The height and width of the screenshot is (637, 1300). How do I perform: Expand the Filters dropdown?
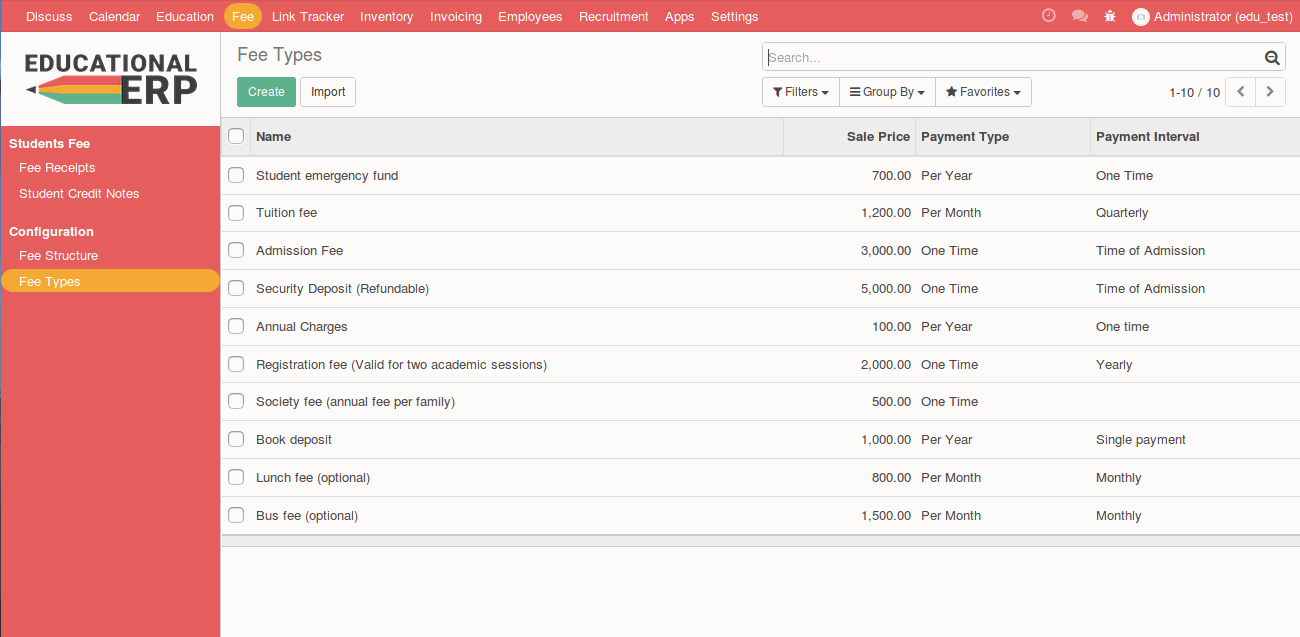coord(801,92)
